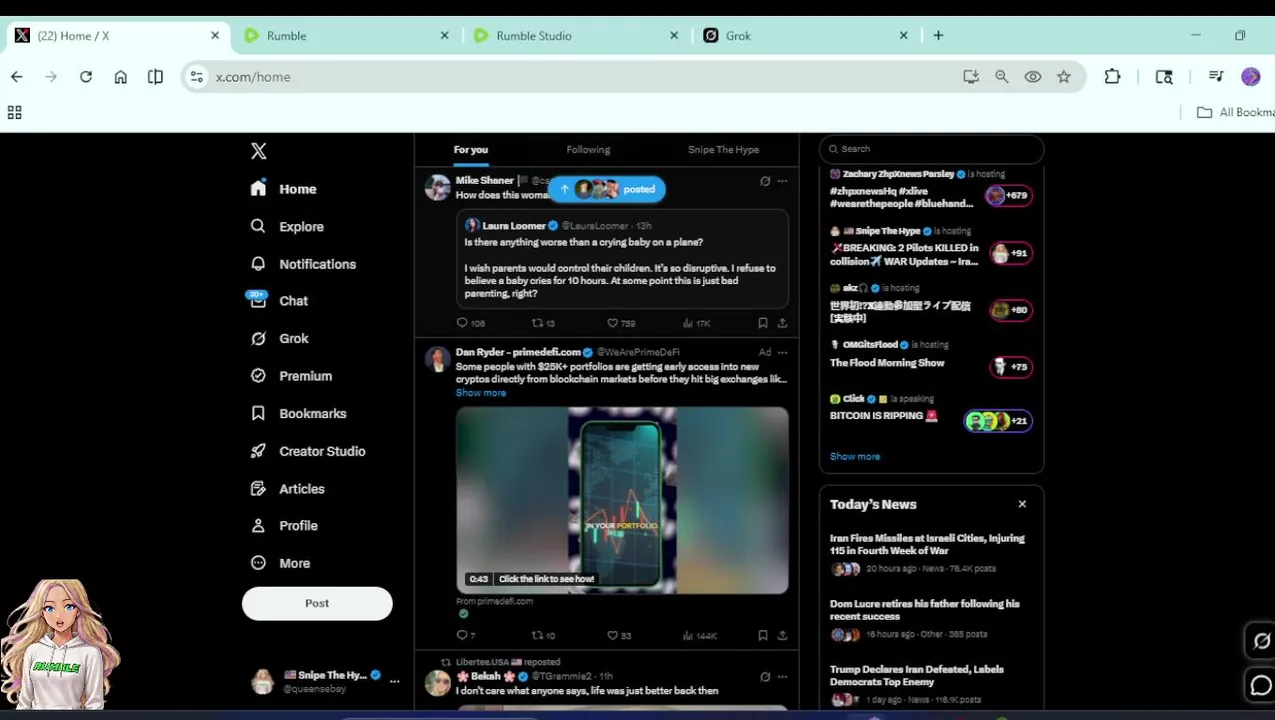This screenshot has height=720, width=1275.
Task: Bookmark the Mike Shaner post
Action: [x=763, y=323]
